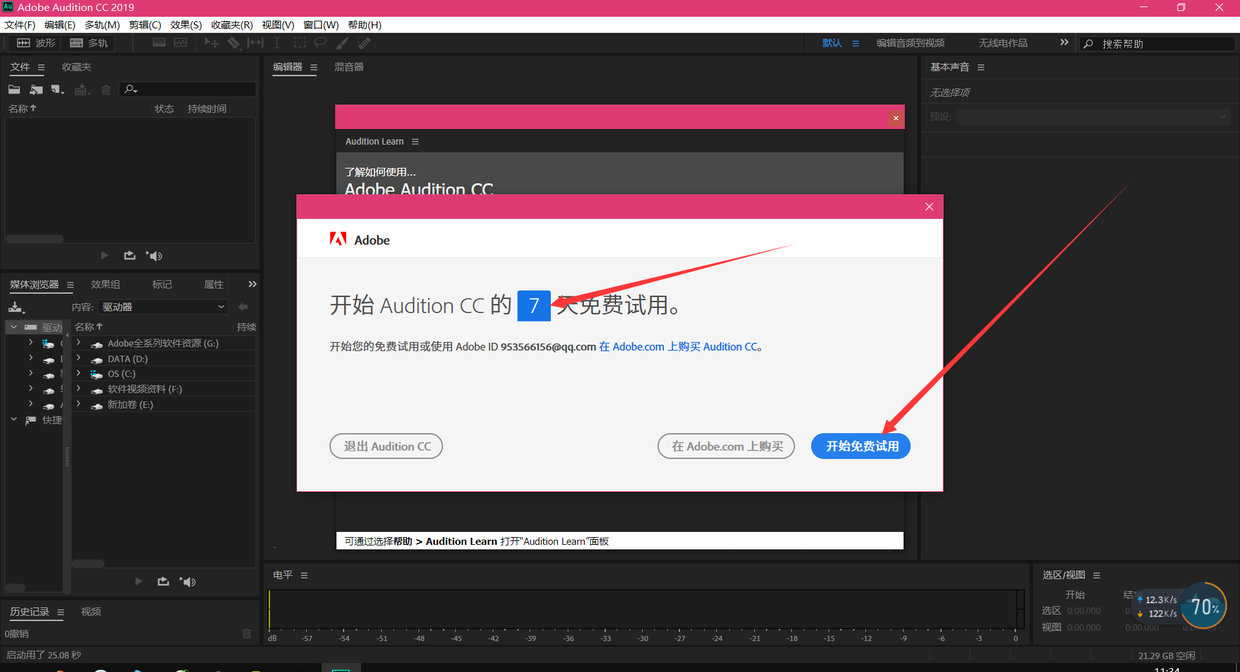Screen dimensions: 1240x672
Task: Collapse the Drives (驱动) tree node
Action: 14,327
